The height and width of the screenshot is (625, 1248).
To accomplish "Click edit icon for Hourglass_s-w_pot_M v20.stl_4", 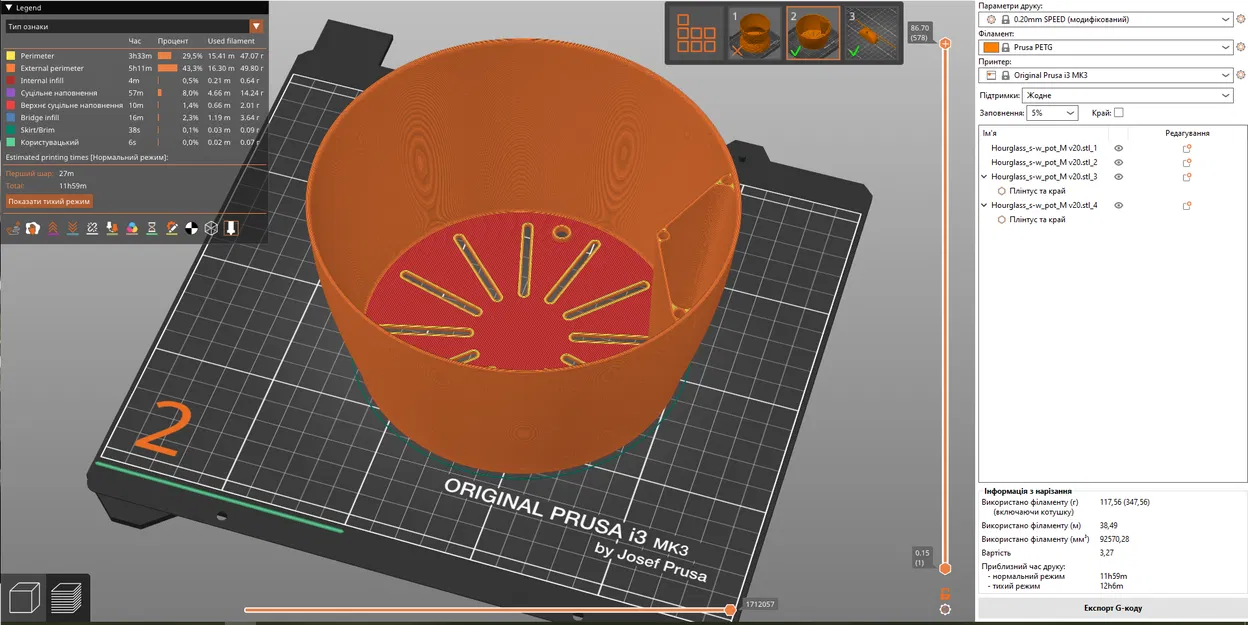I will (x=1187, y=205).
